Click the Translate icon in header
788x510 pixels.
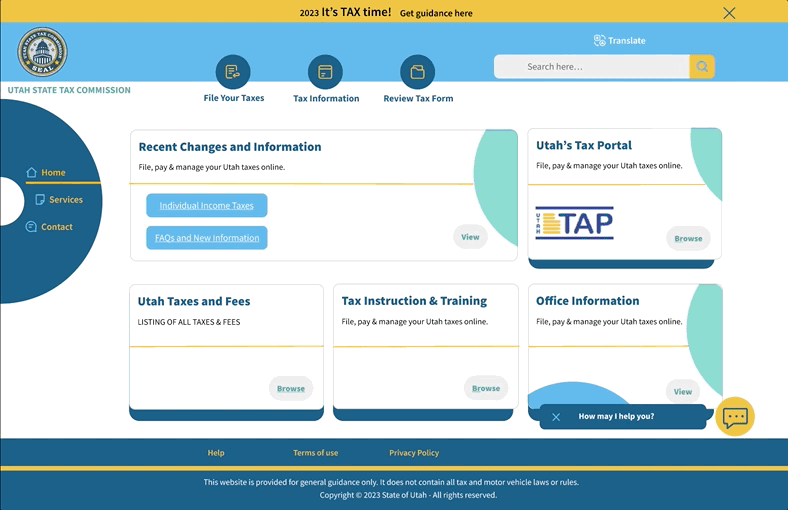(x=599, y=41)
